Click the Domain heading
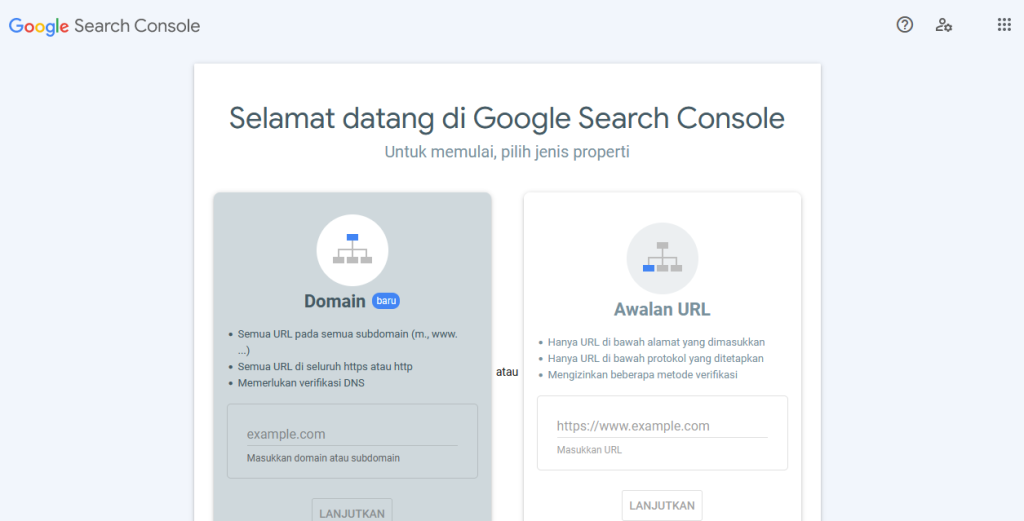This screenshot has width=1024, height=521. point(335,301)
